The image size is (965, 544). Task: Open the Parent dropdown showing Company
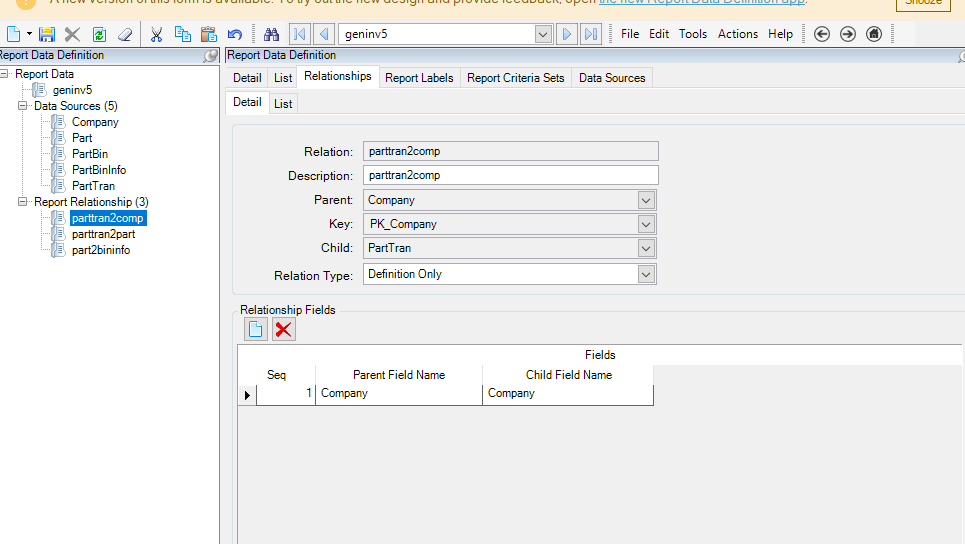pyautogui.click(x=646, y=201)
